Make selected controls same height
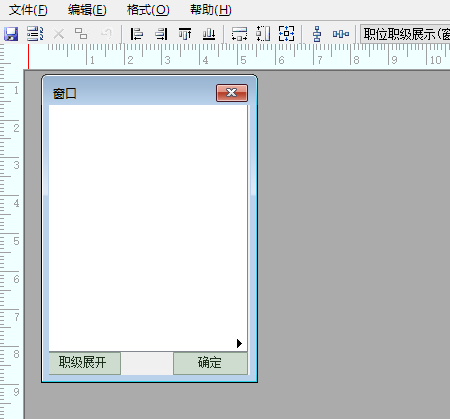450x419 pixels. coord(263,34)
